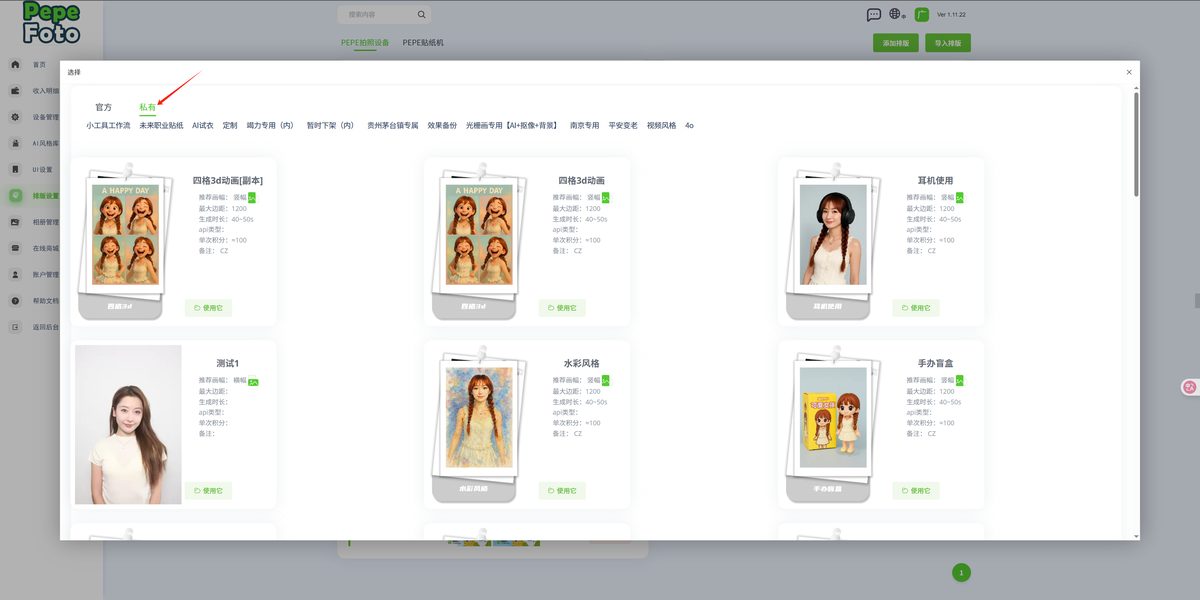Click the globe language icon in top bar

click(896, 15)
